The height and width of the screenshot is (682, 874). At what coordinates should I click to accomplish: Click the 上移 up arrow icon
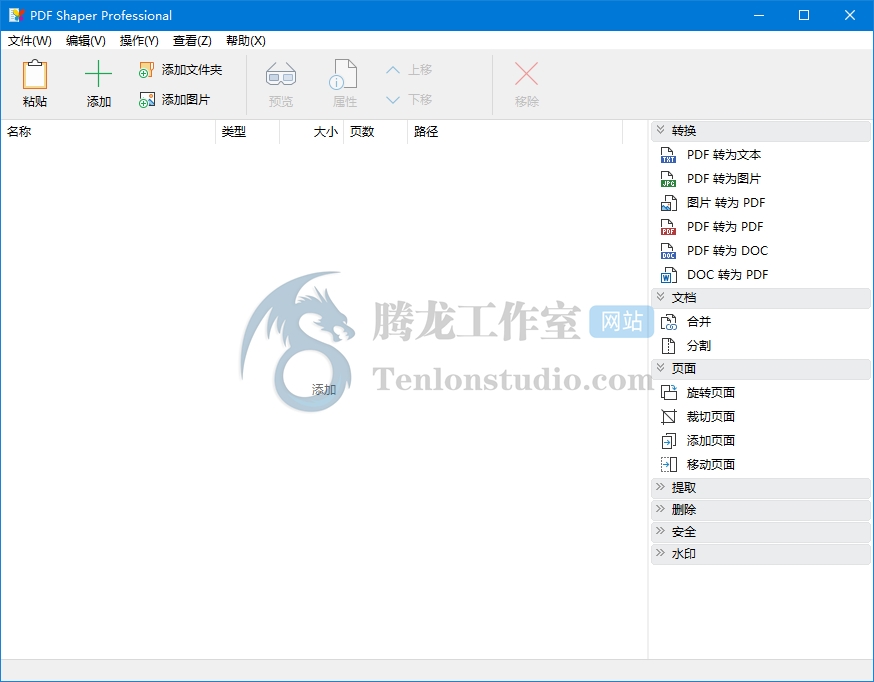393,70
